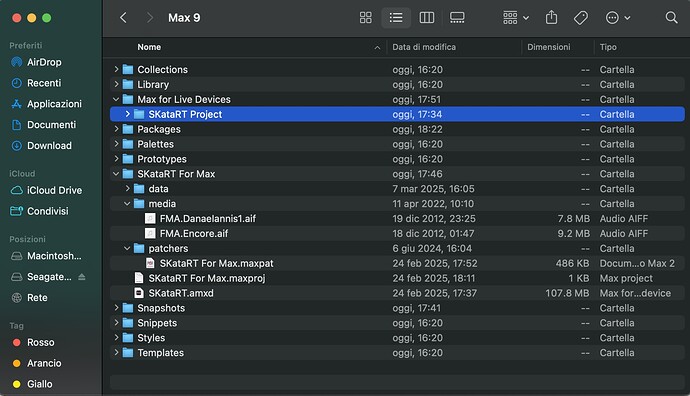
Task: Open AirDrop in the sidebar
Action: 44,62
